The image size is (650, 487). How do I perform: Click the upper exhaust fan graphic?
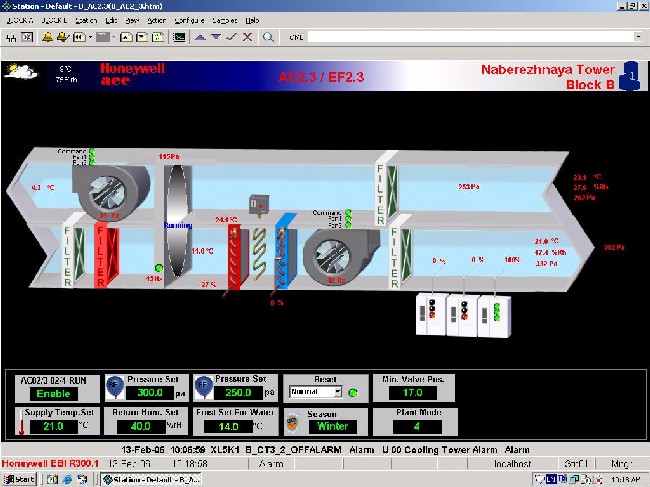pyautogui.click(x=110, y=192)
